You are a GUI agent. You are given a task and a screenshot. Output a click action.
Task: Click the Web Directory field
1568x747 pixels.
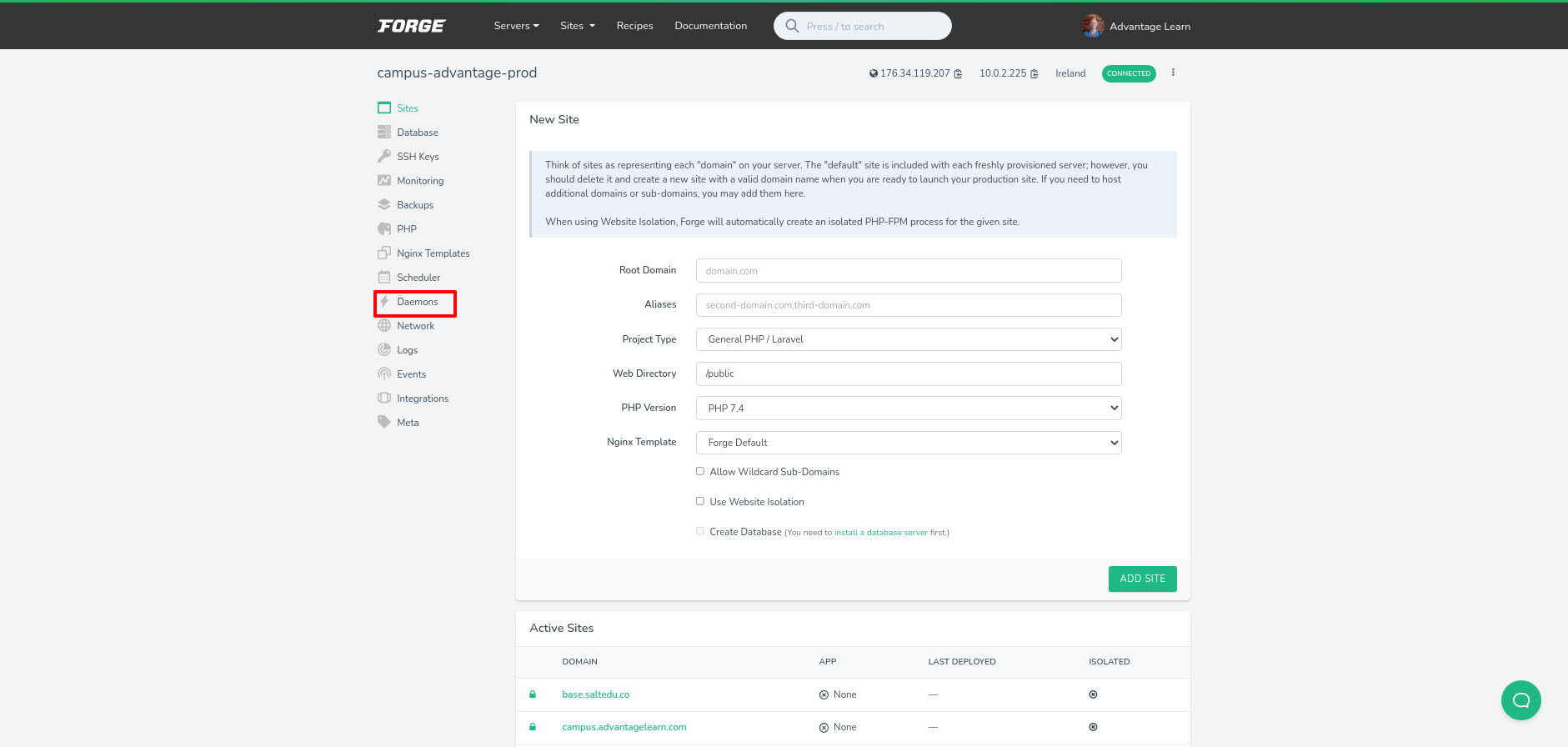tap(909, 373)
